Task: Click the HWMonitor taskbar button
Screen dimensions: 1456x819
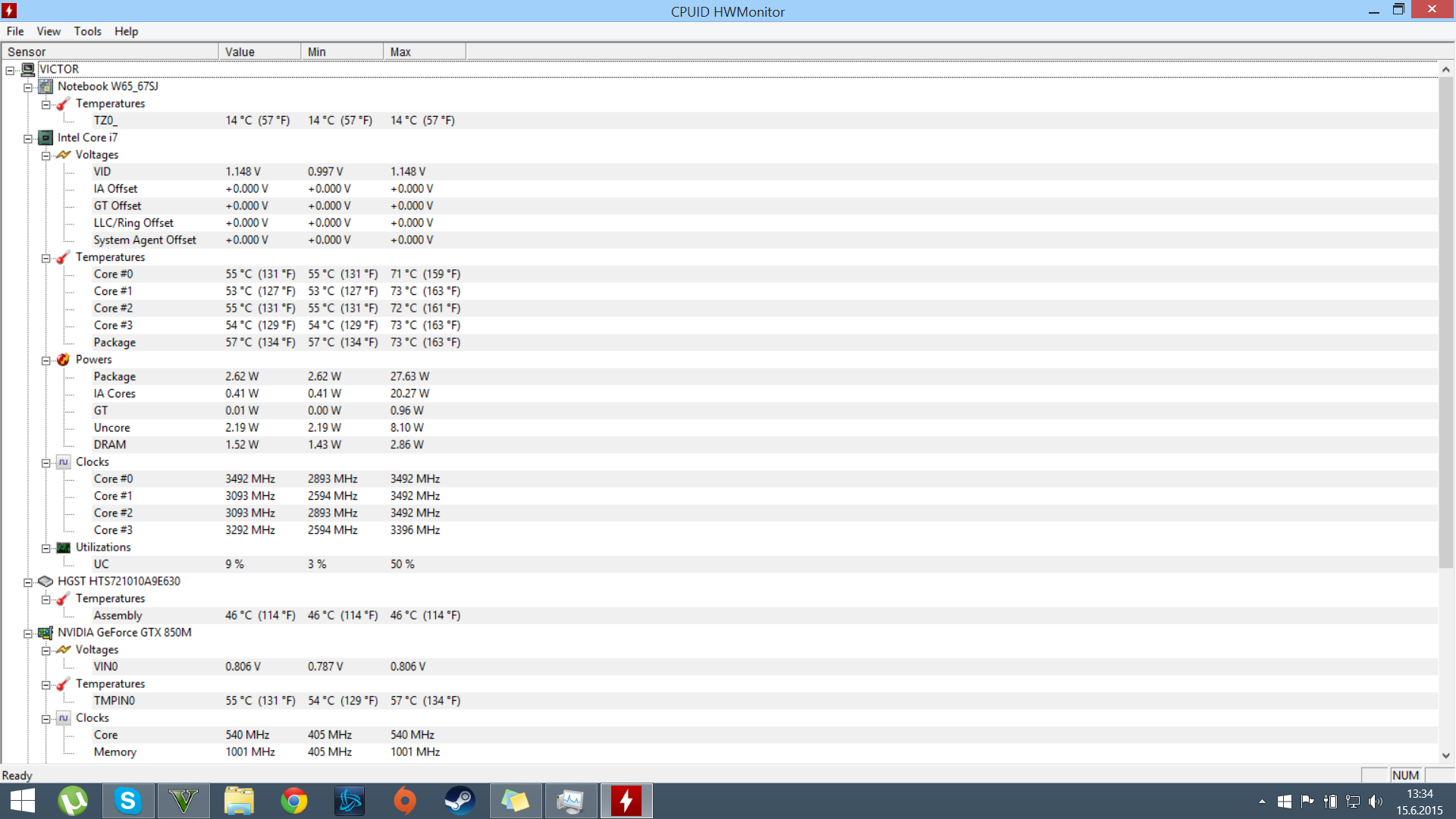Action: click(x=626, y=801)
